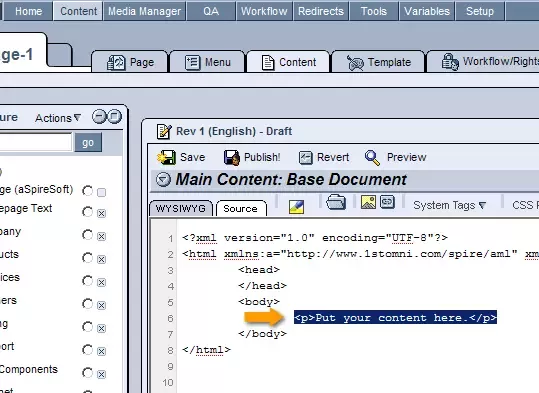Click in the search input field beside go
The image size is (539, 393).
coord(35,142)
